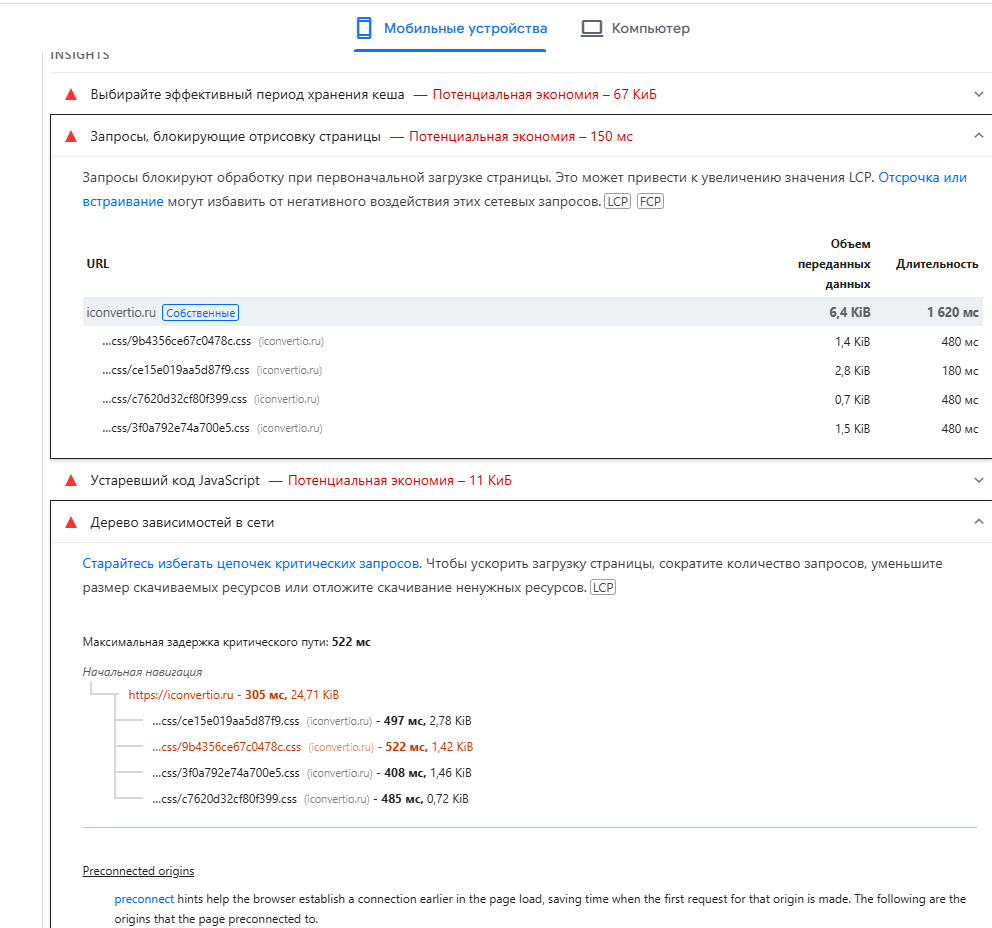
Task: Click the Собственные badge next to iconvertio.ru
Action: (x=200, y=313)
